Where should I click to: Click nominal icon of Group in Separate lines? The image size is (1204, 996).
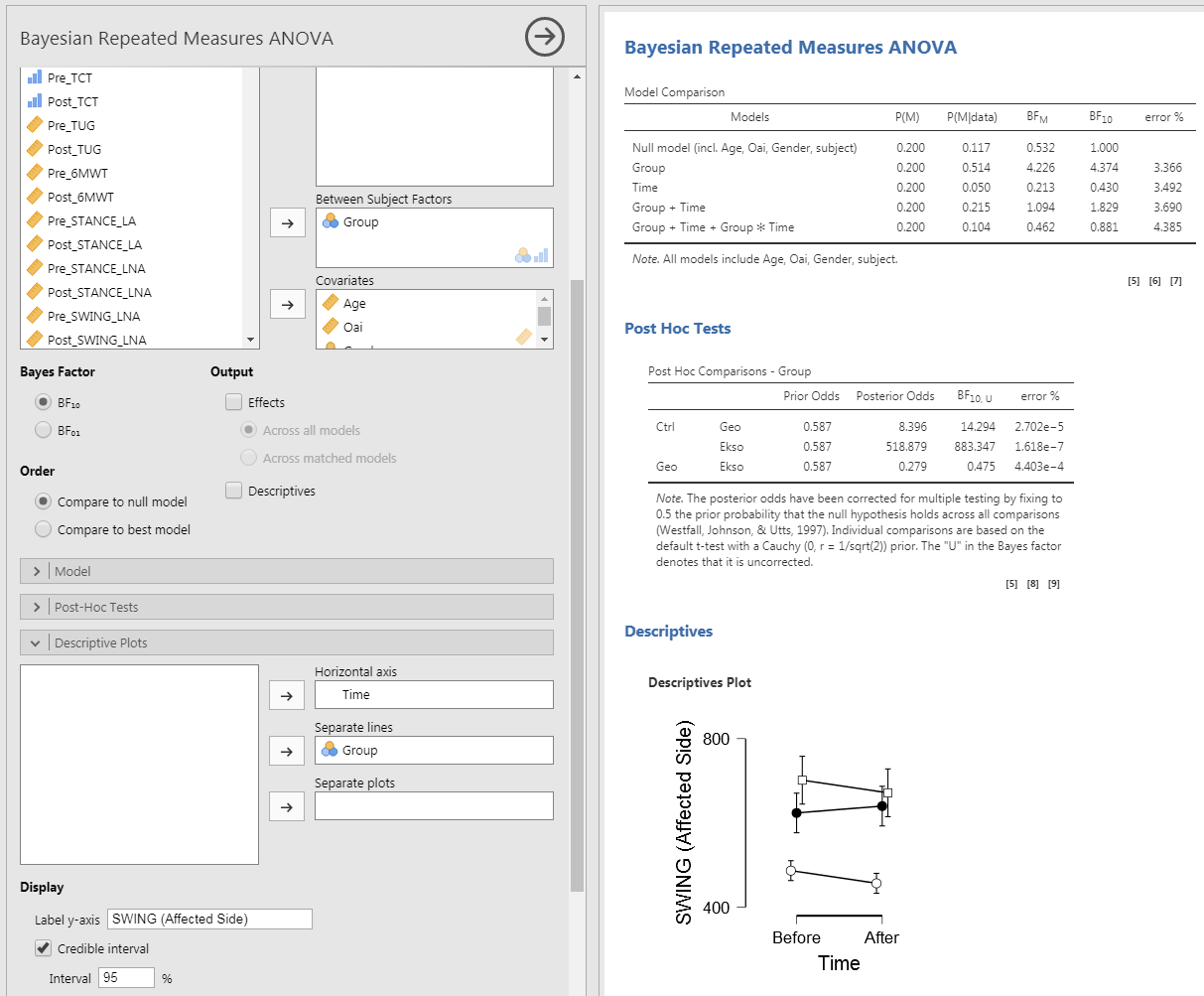(x=331, y=750)
